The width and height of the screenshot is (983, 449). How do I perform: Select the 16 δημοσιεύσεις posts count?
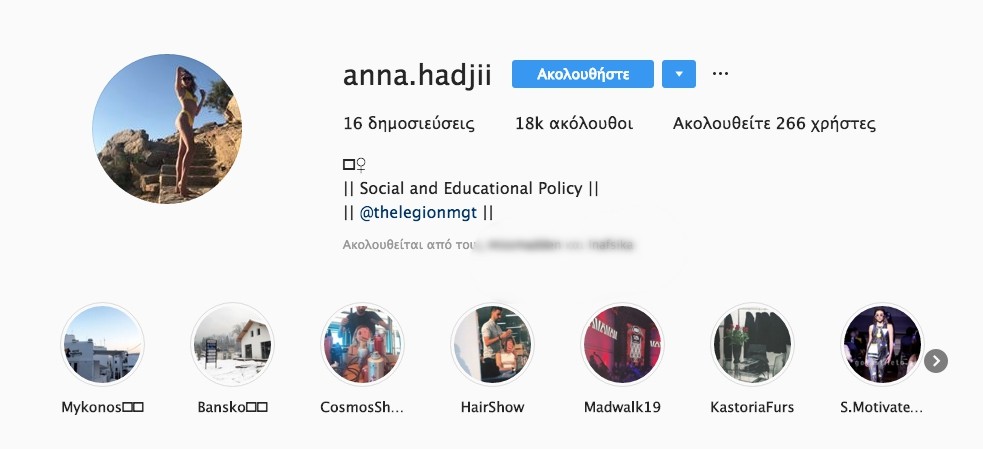coord(409,124)
